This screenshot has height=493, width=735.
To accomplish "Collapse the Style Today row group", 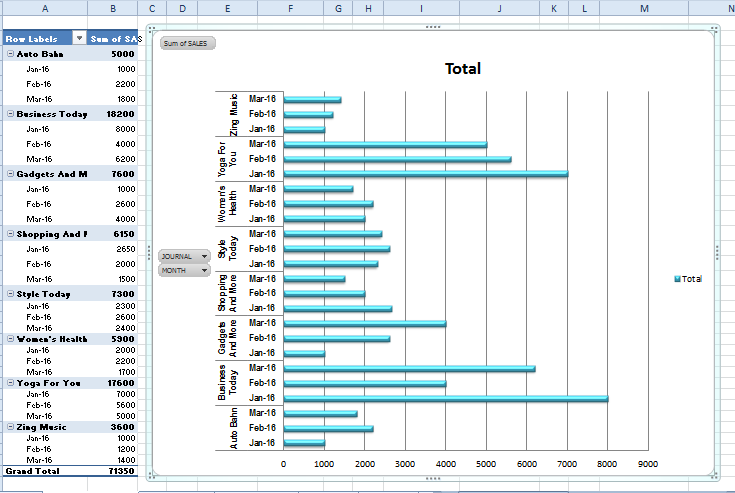I will click(x=10, y=294).
